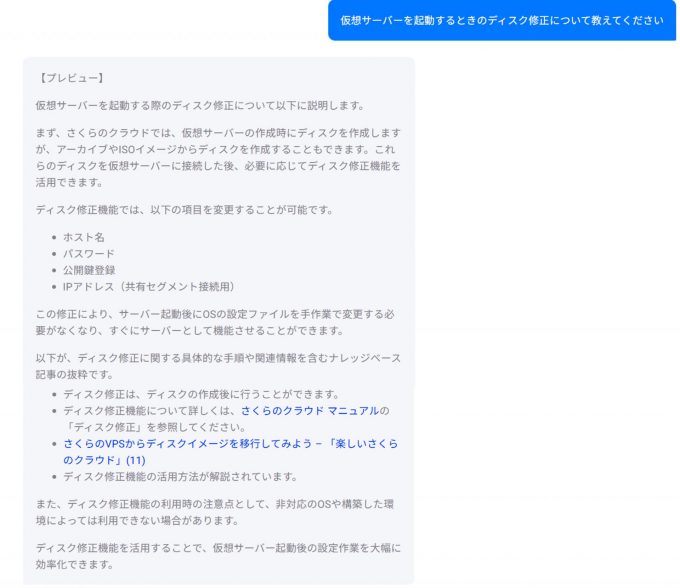Click the text 記事の抜粋です
Image resolution: width=680 pixels, height=588 pixels.
tap(75, 374)
